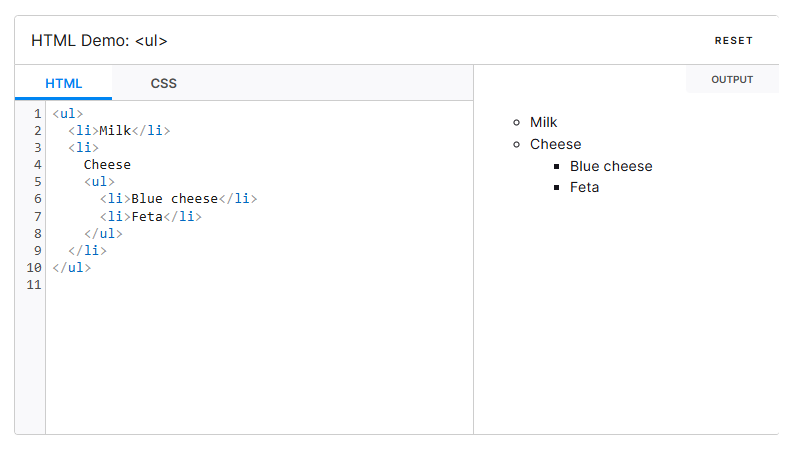Click the 'Milk' item in the output

coord(544,122)
